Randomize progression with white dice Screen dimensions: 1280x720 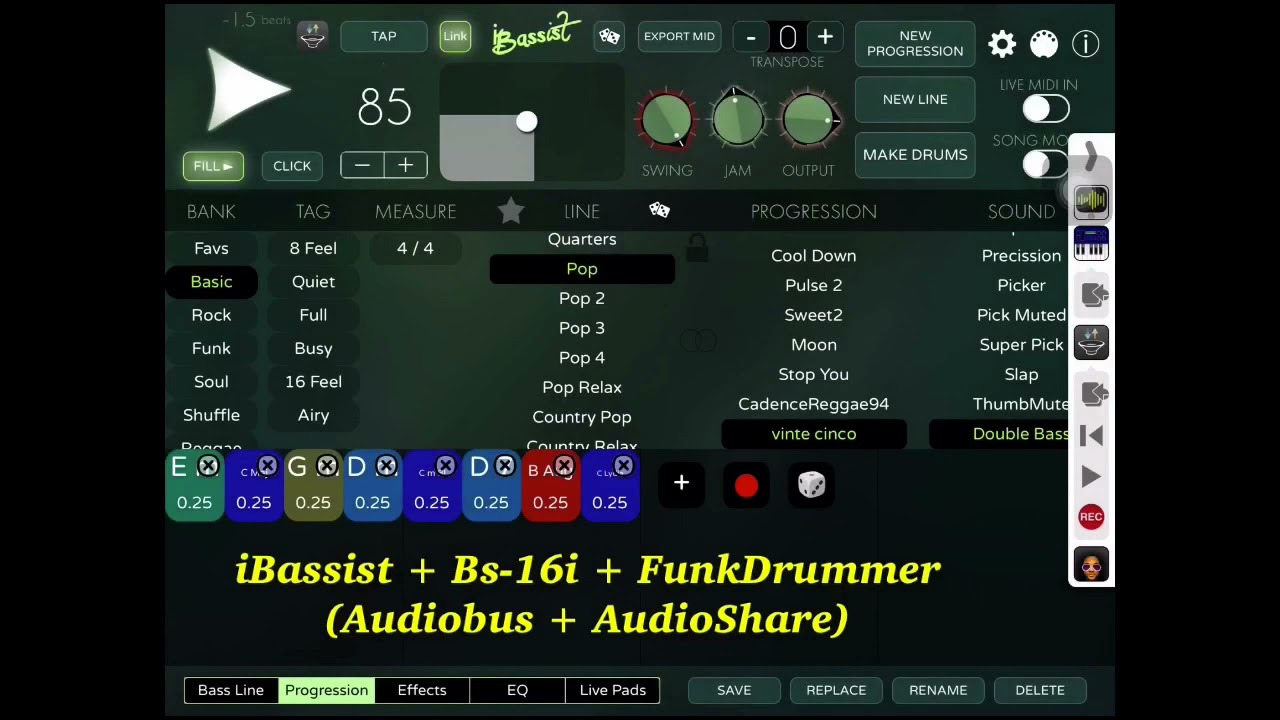[x=811, y=485]
